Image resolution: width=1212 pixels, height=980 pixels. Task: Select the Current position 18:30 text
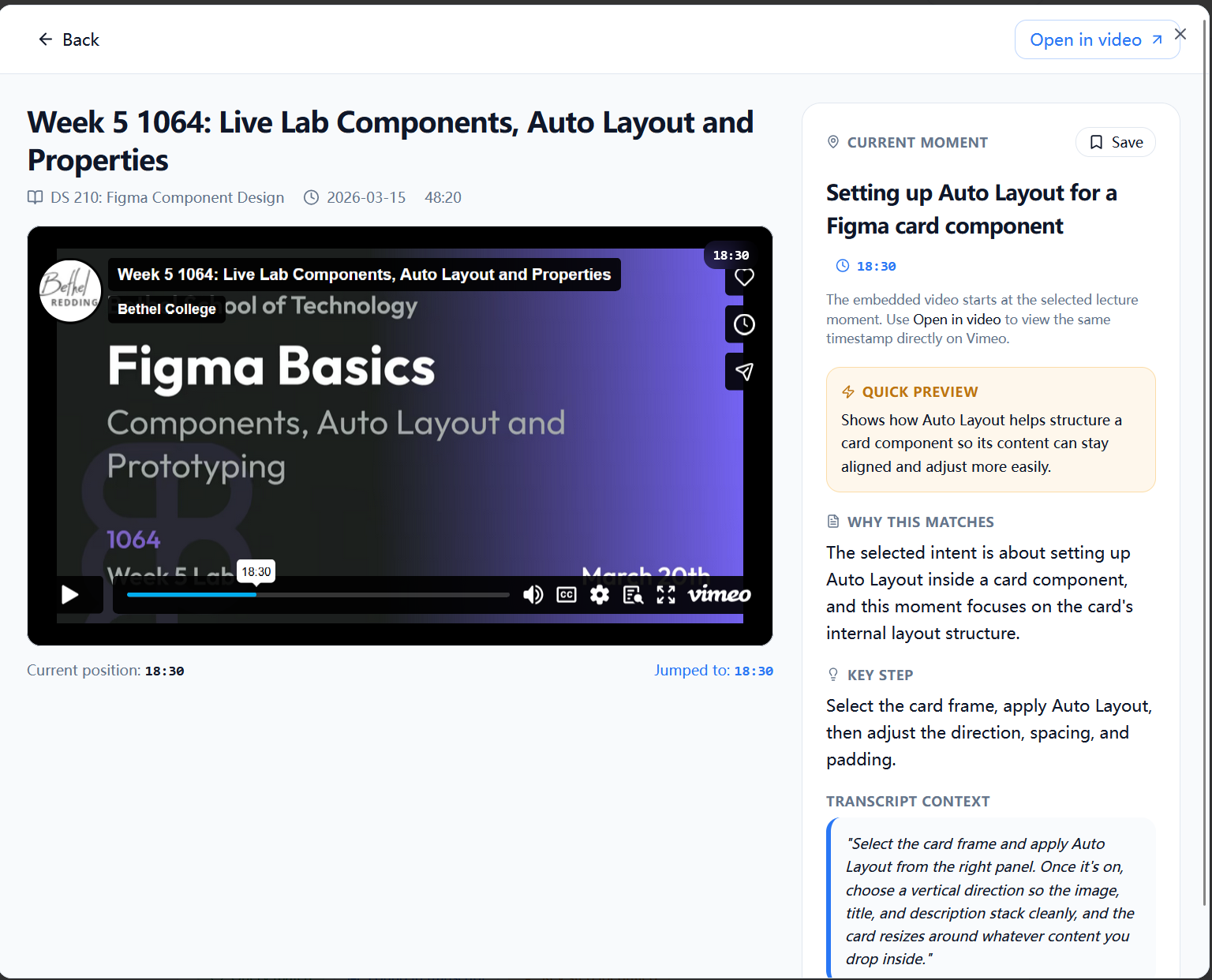(106, 671)
